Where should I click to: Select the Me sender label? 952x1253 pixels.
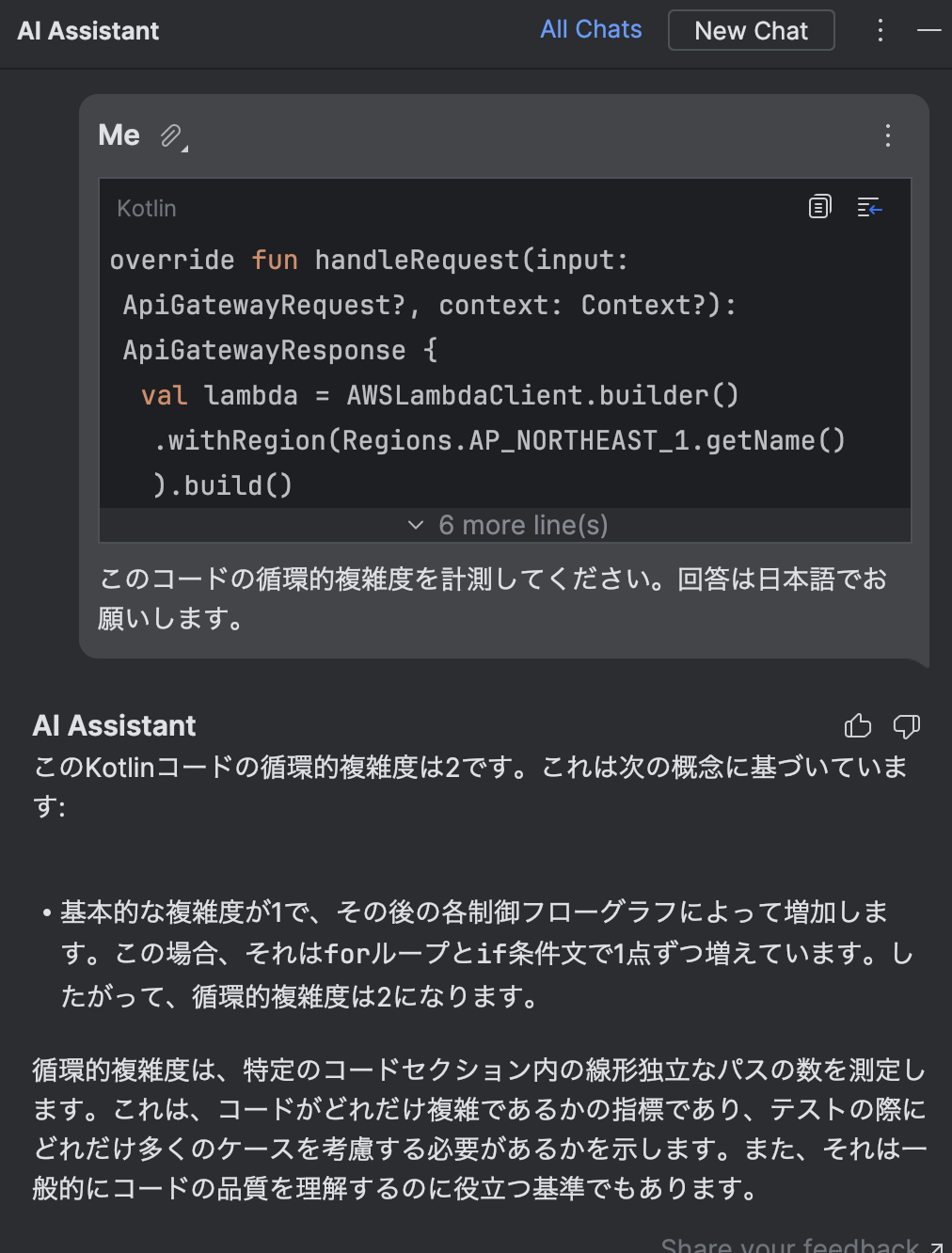[x=119, y=135]
